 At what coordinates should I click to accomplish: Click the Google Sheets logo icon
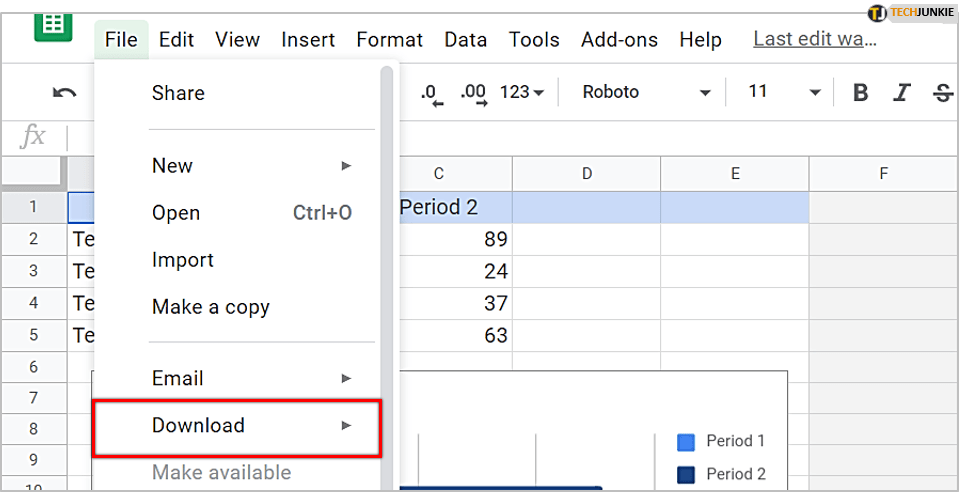pyautogui.click(x=53, y=24)
